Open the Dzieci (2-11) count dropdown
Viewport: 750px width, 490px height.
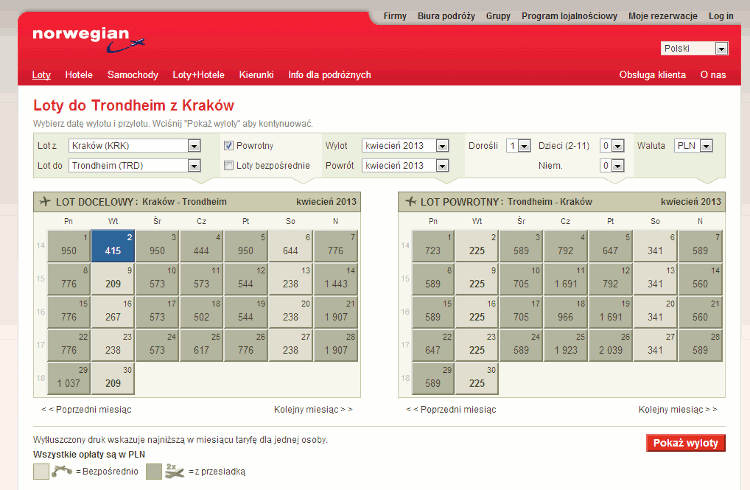[x=612, y=145]
